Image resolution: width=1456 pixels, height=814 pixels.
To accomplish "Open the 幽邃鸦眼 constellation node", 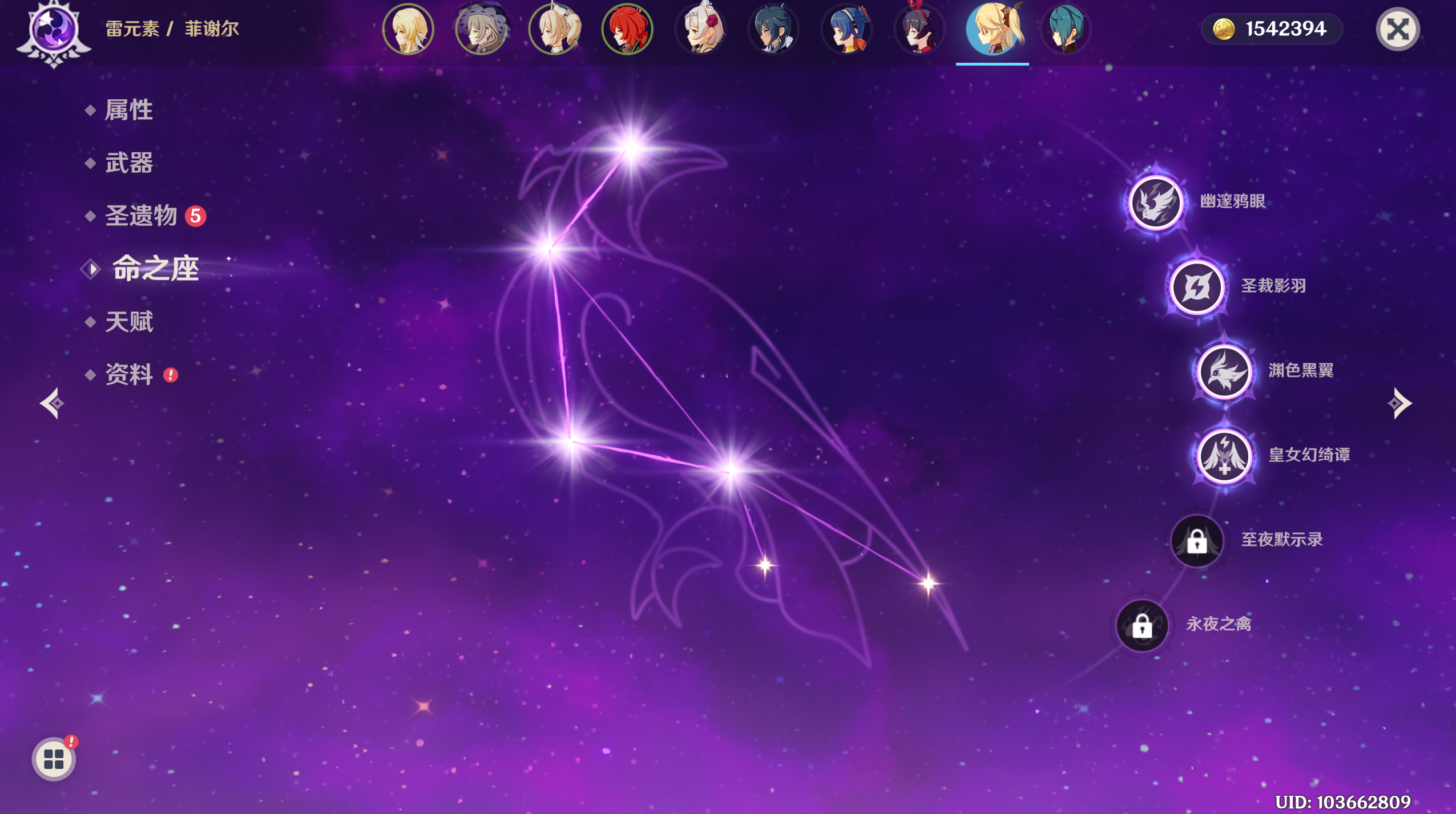I will point(1156,202).
